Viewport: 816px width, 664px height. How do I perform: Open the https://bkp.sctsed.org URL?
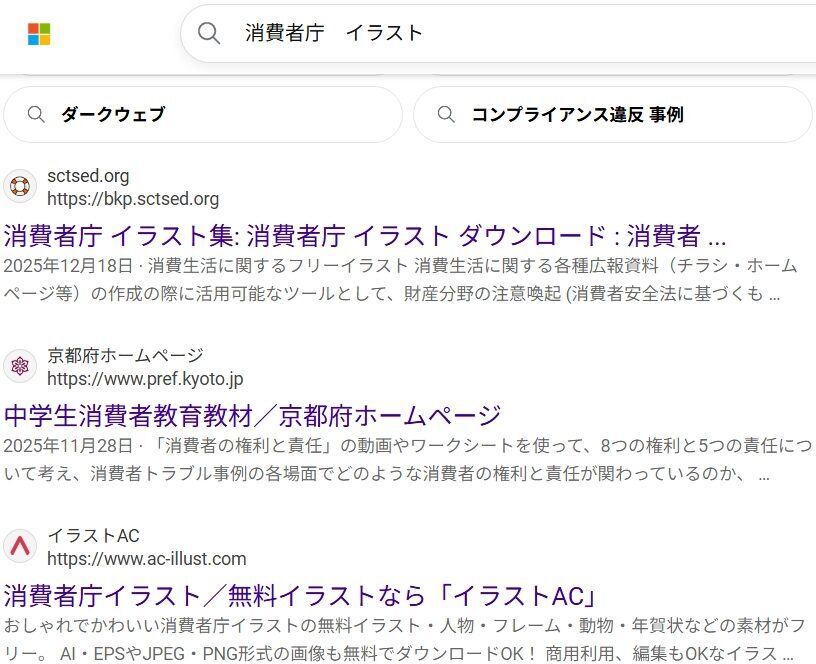click(133, 199)
